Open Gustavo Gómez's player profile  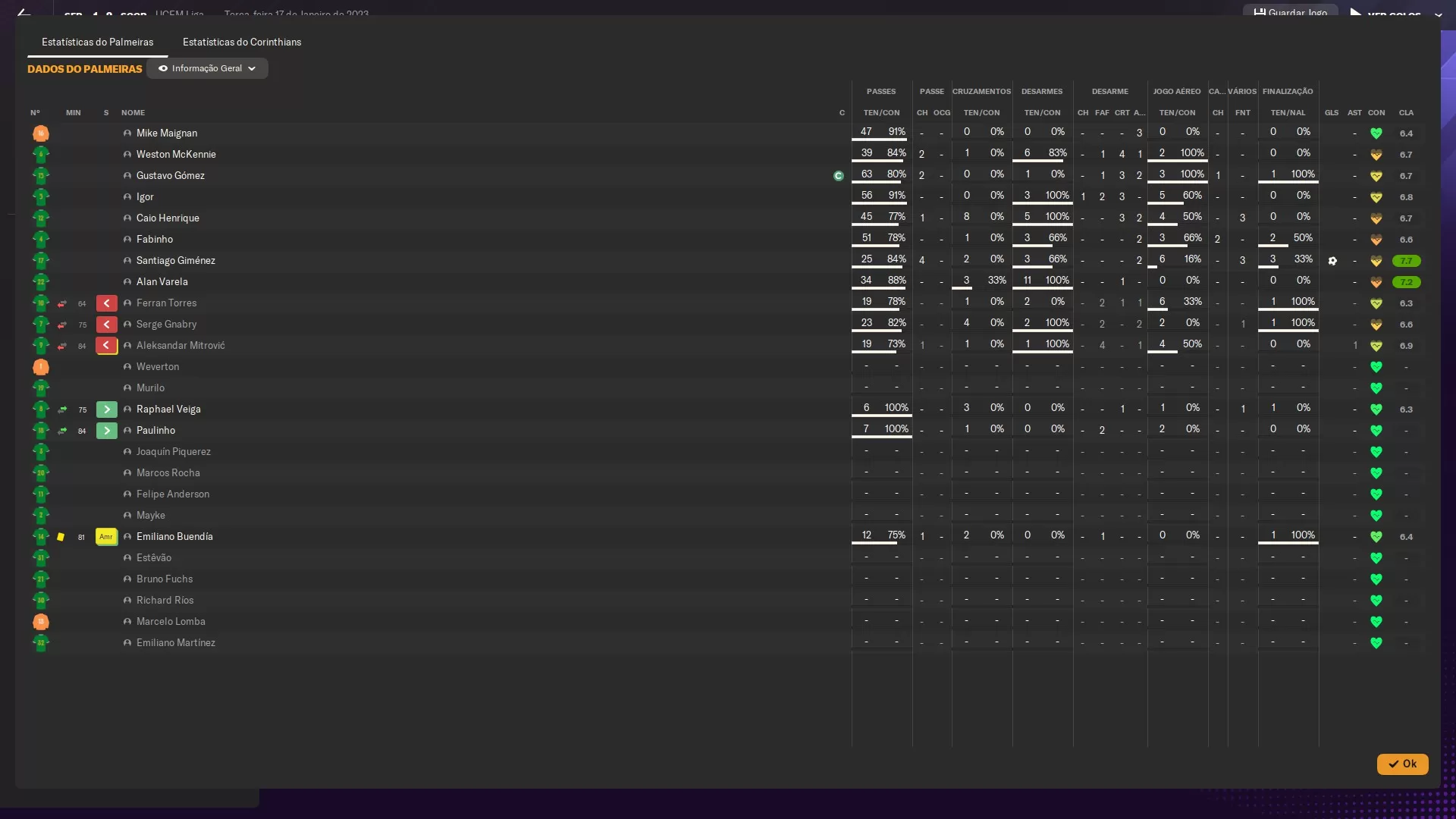(171, 176)
